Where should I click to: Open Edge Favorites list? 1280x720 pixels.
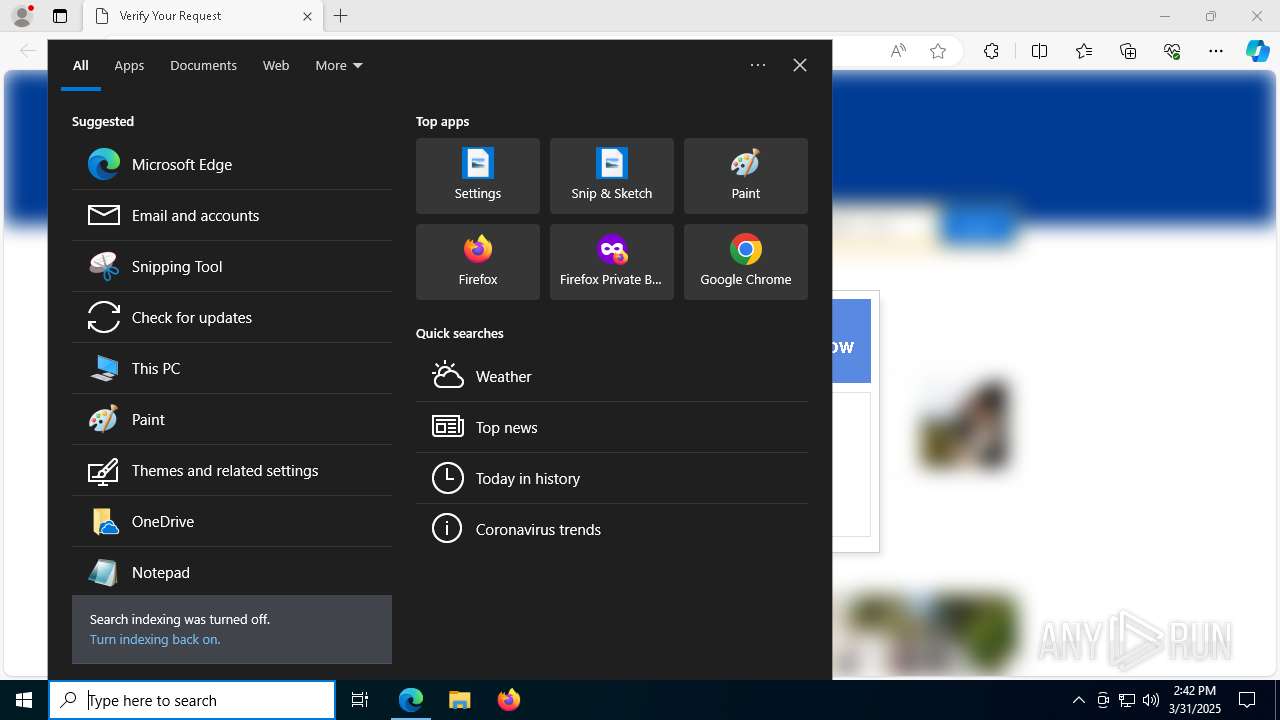1084,51
